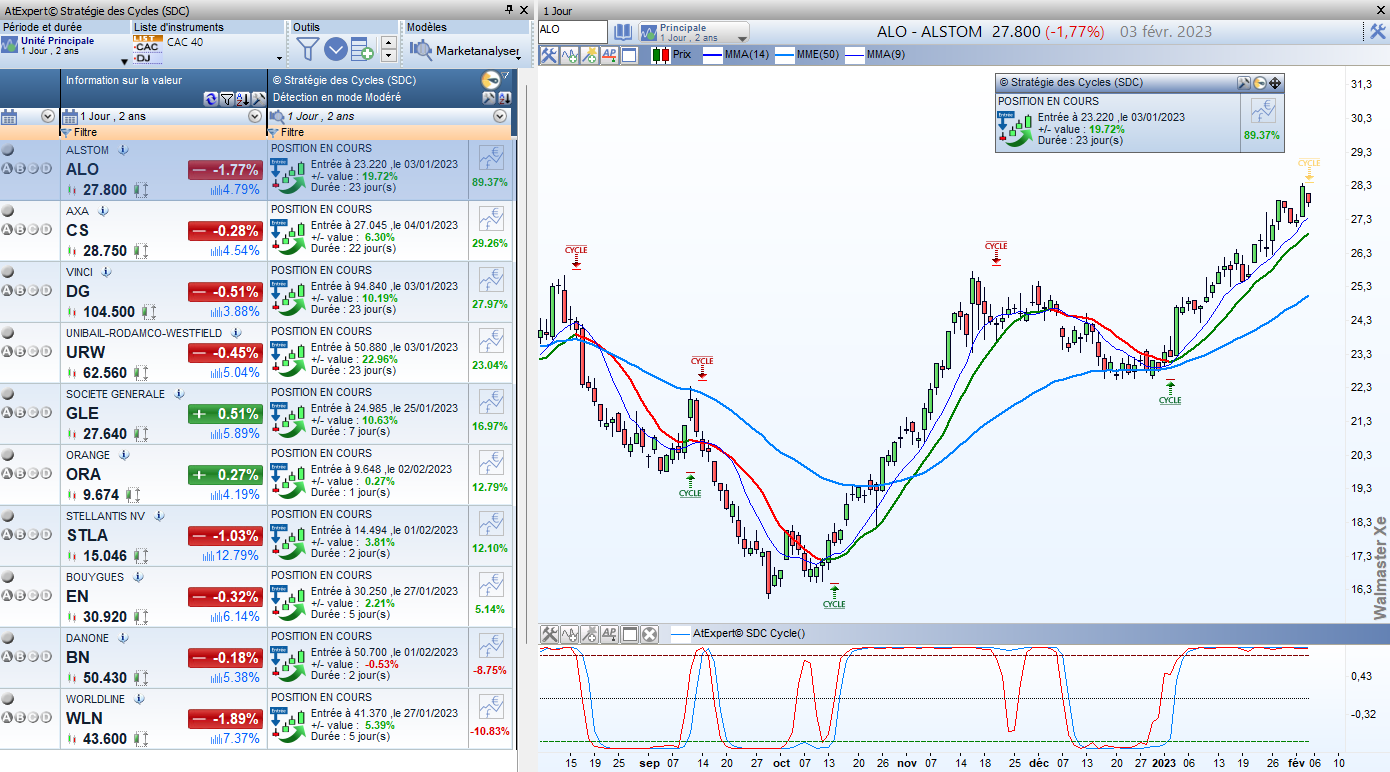Toggle the grey circle marker for AXA row
Viewport: 1390px width, 772px height.
8,211
